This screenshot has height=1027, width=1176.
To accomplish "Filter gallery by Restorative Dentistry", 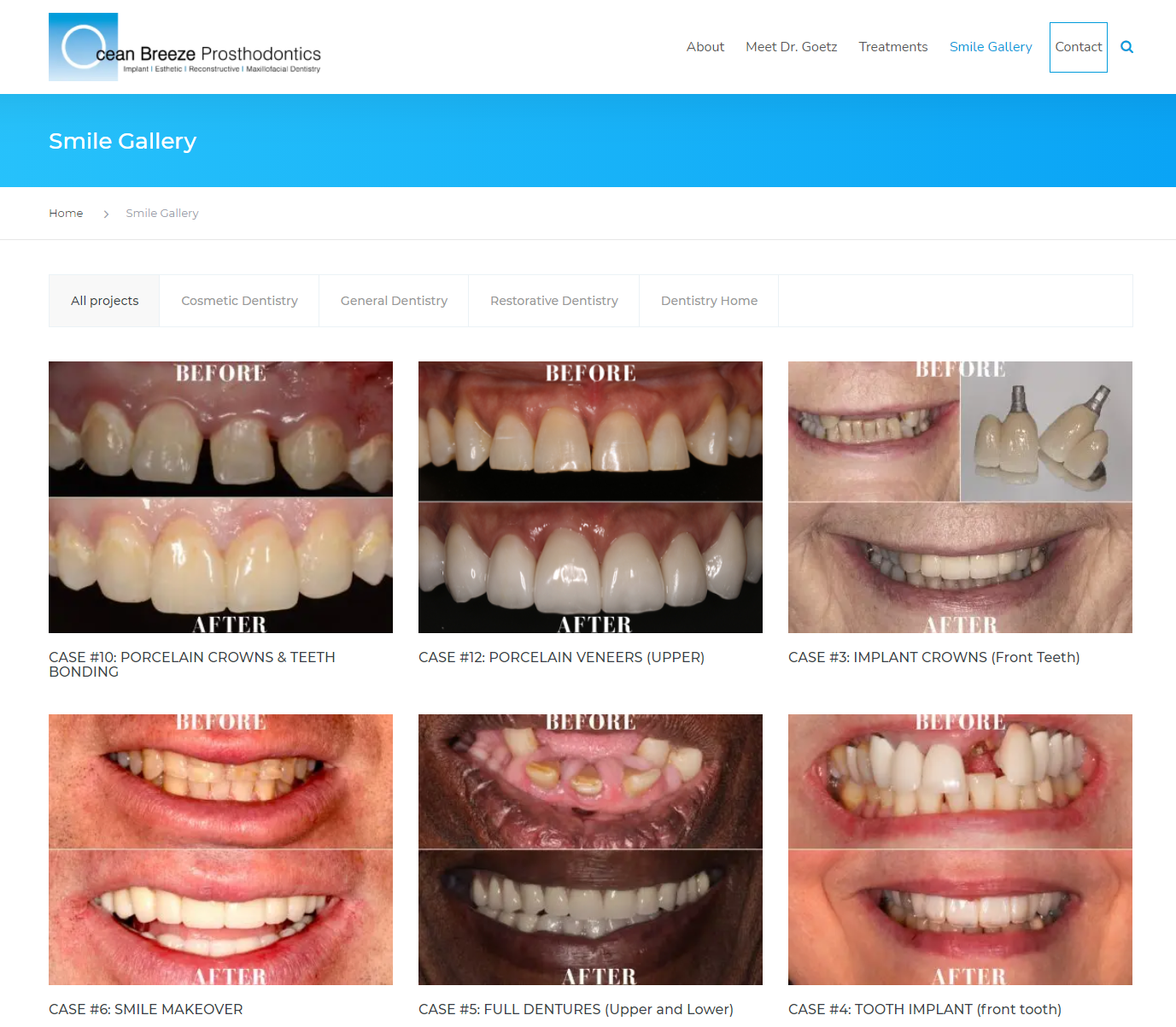I will click(x=553, y=300).
